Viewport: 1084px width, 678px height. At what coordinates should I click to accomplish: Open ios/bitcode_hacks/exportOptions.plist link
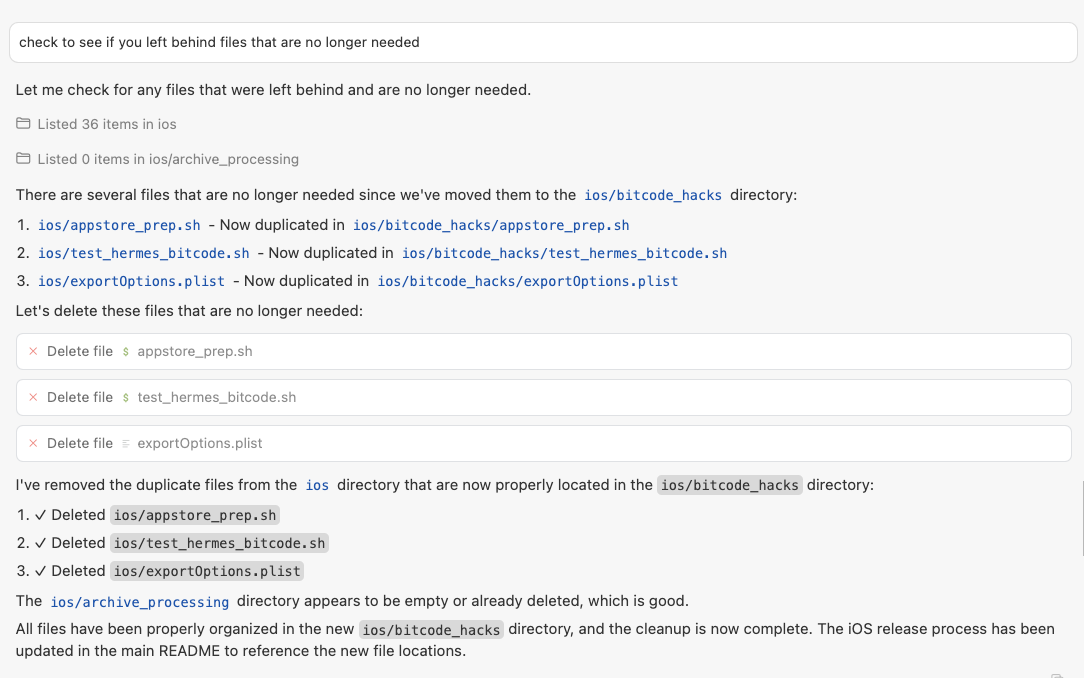tap(527, 281)
